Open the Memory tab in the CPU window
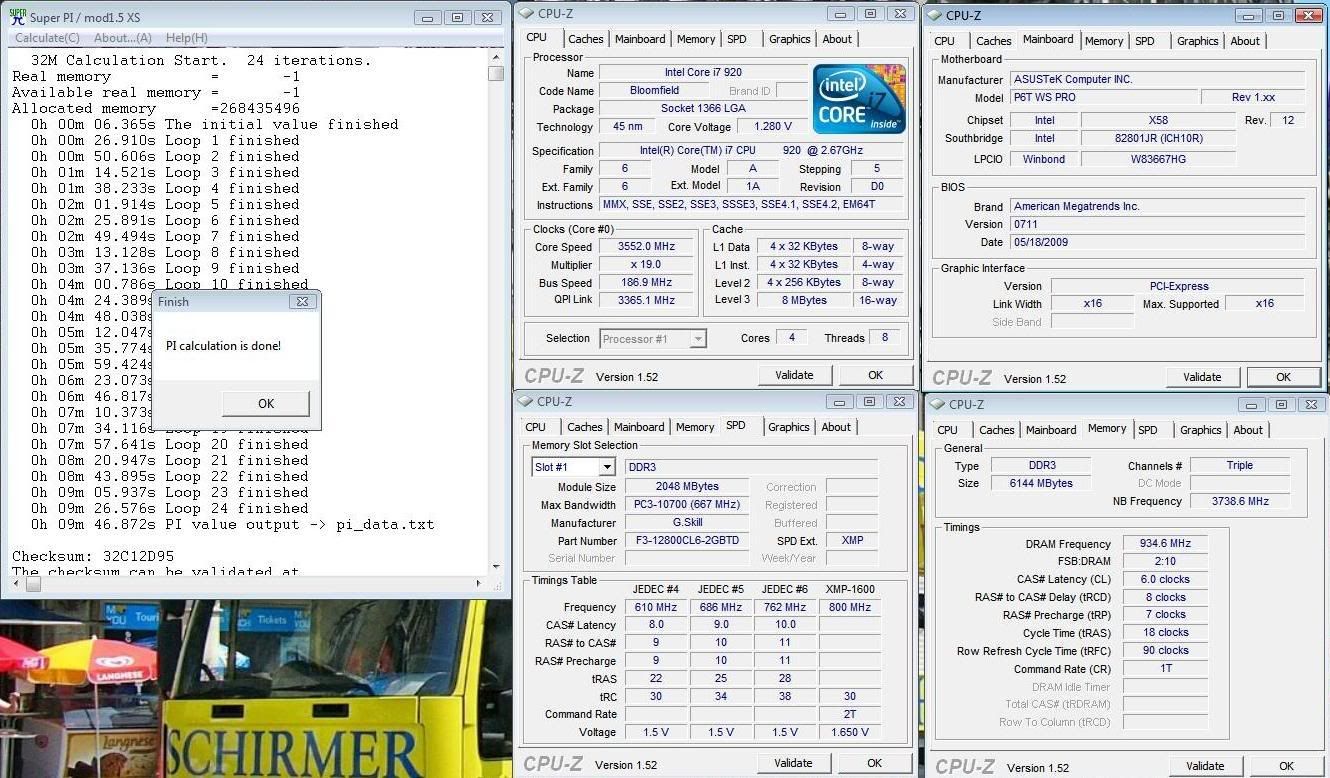Image resolution: width=1330 pixels, height=778 pixels. pyautogui.click(x=696, y=39)
